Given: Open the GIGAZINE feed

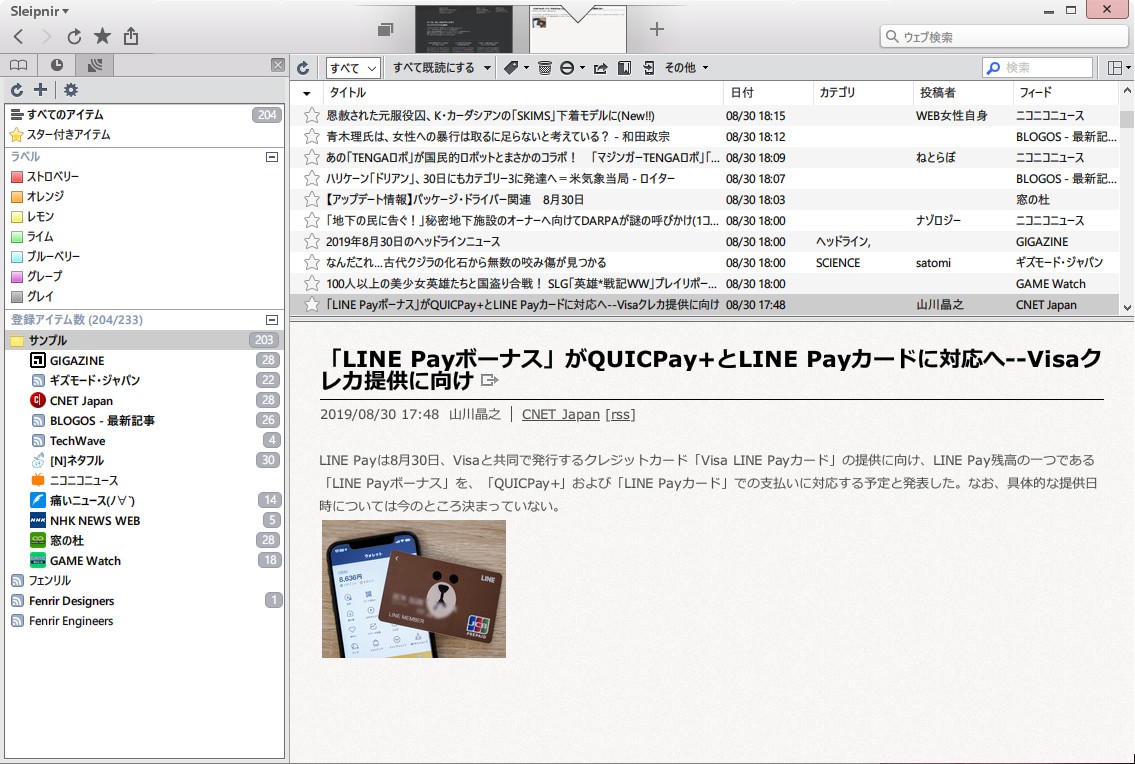Looking at the screenshot, I should click(x=145, y=361).
